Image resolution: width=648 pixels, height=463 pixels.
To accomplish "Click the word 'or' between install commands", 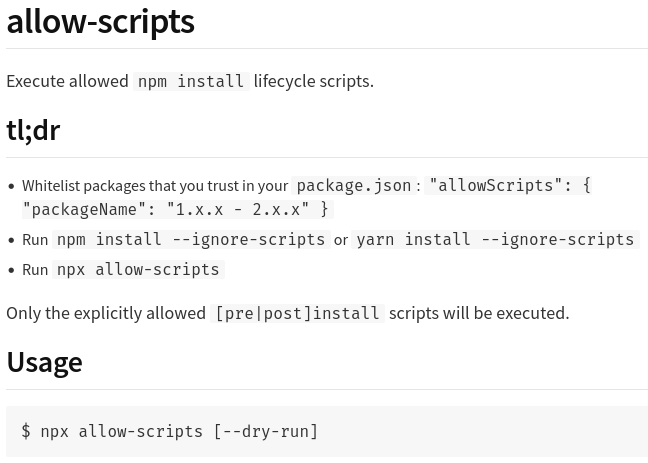I will click(341, 240).
